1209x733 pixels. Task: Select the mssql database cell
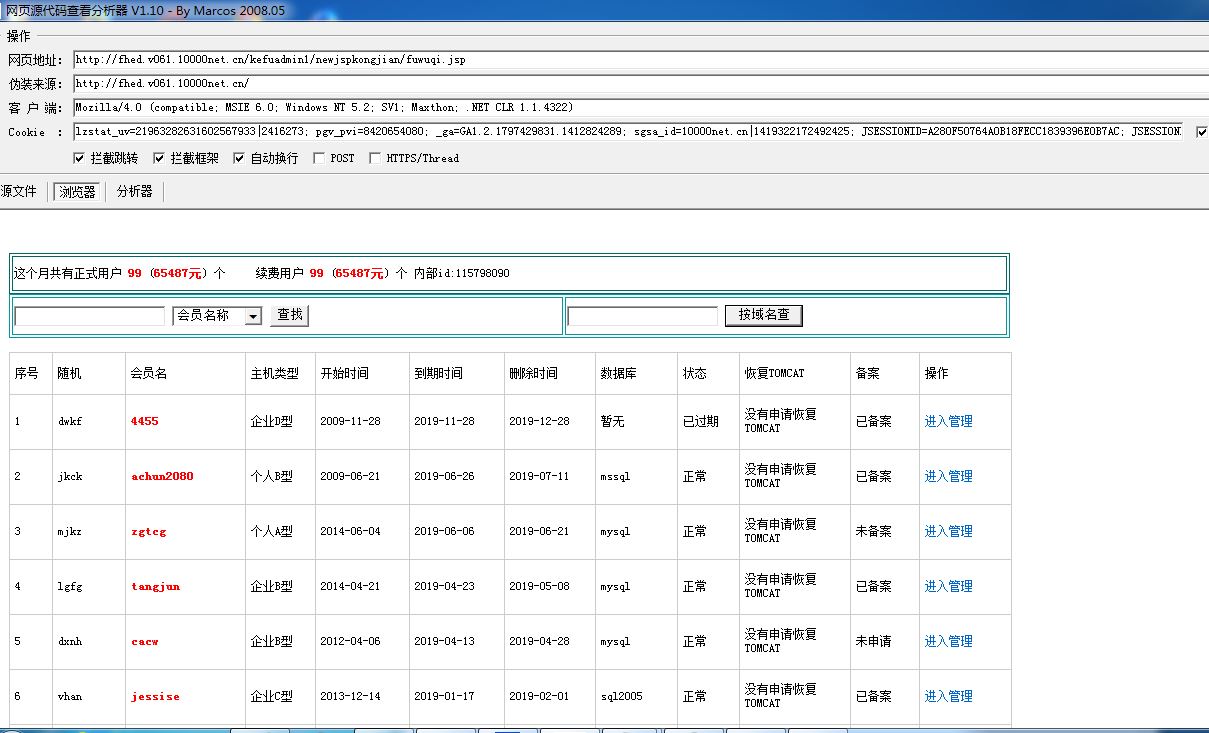point(615,476)
